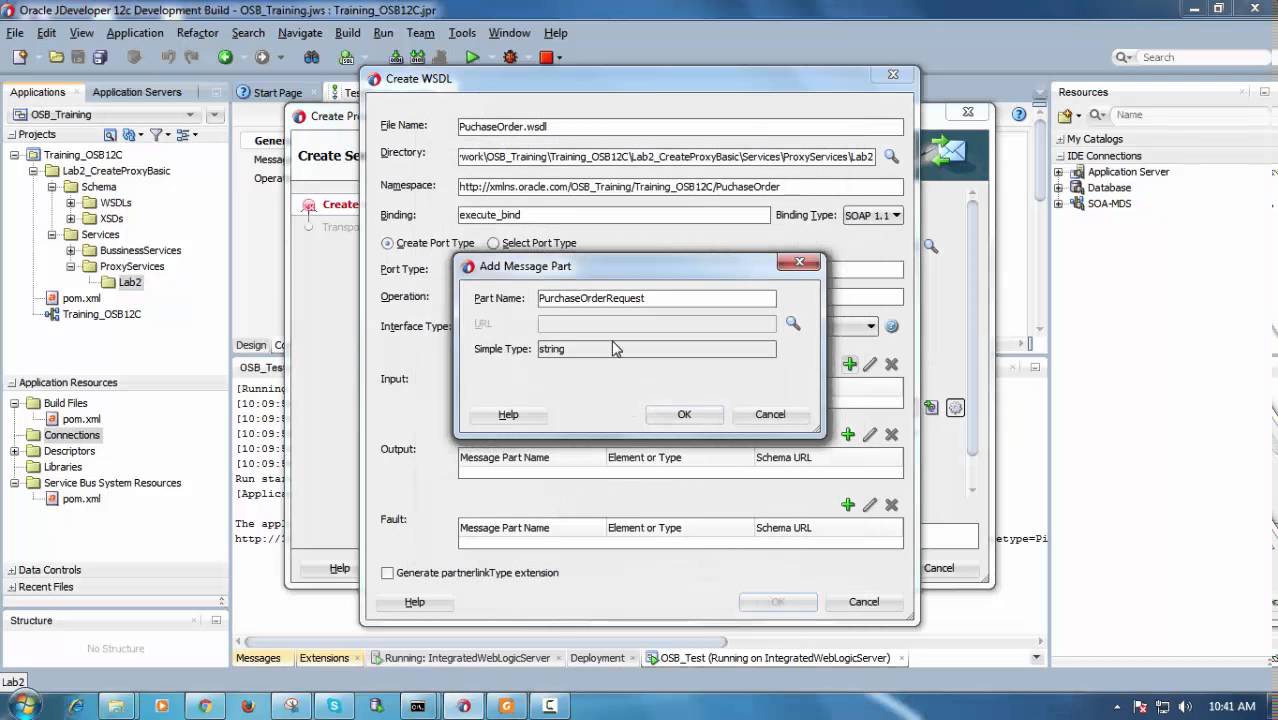The width and height of the screenshot is (1278, 720).
Task: Select the Create Port Type radio button
Action: [x=387, y=243]
